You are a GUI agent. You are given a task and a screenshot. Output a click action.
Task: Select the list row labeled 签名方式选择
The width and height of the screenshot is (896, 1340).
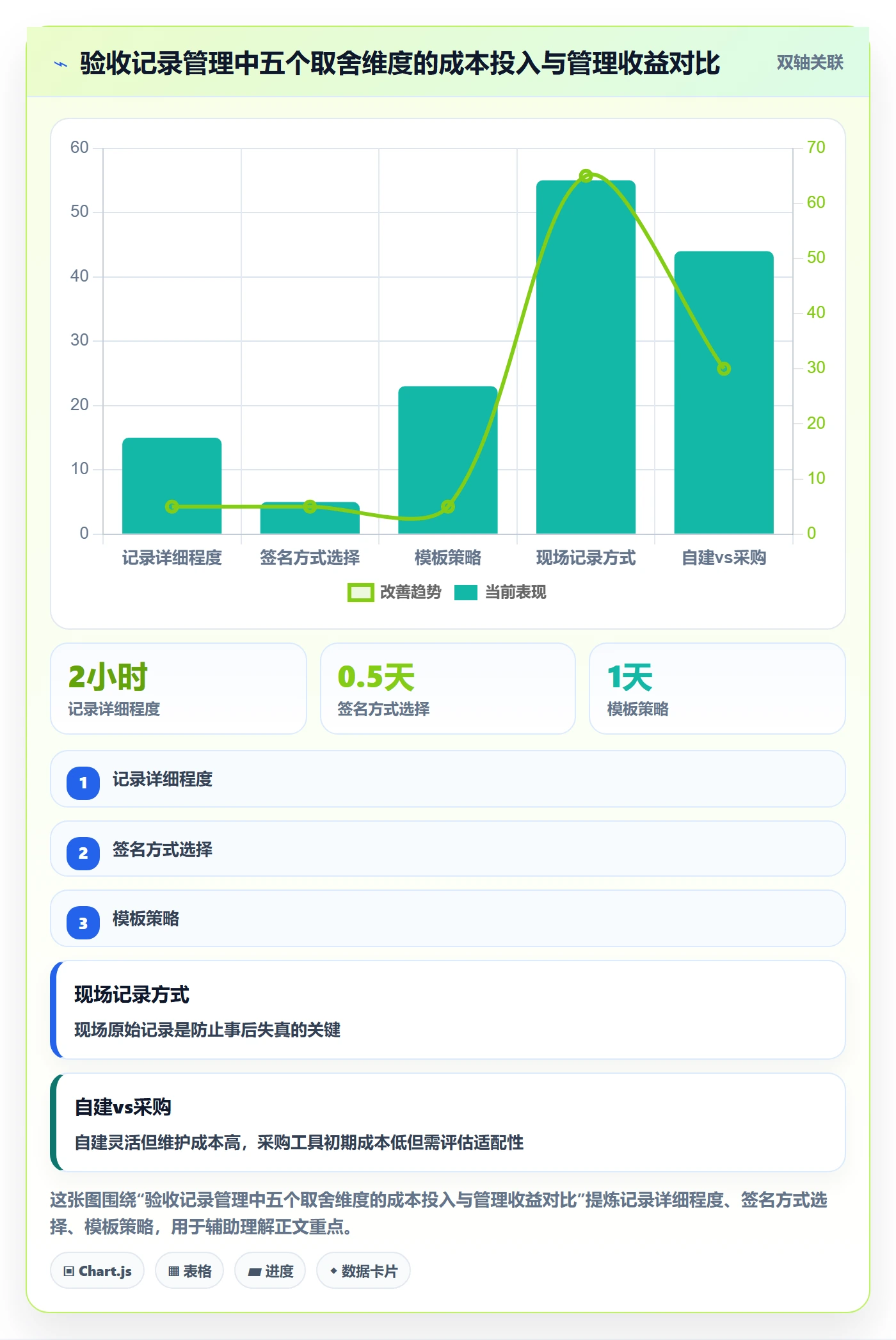coord(448,849)
